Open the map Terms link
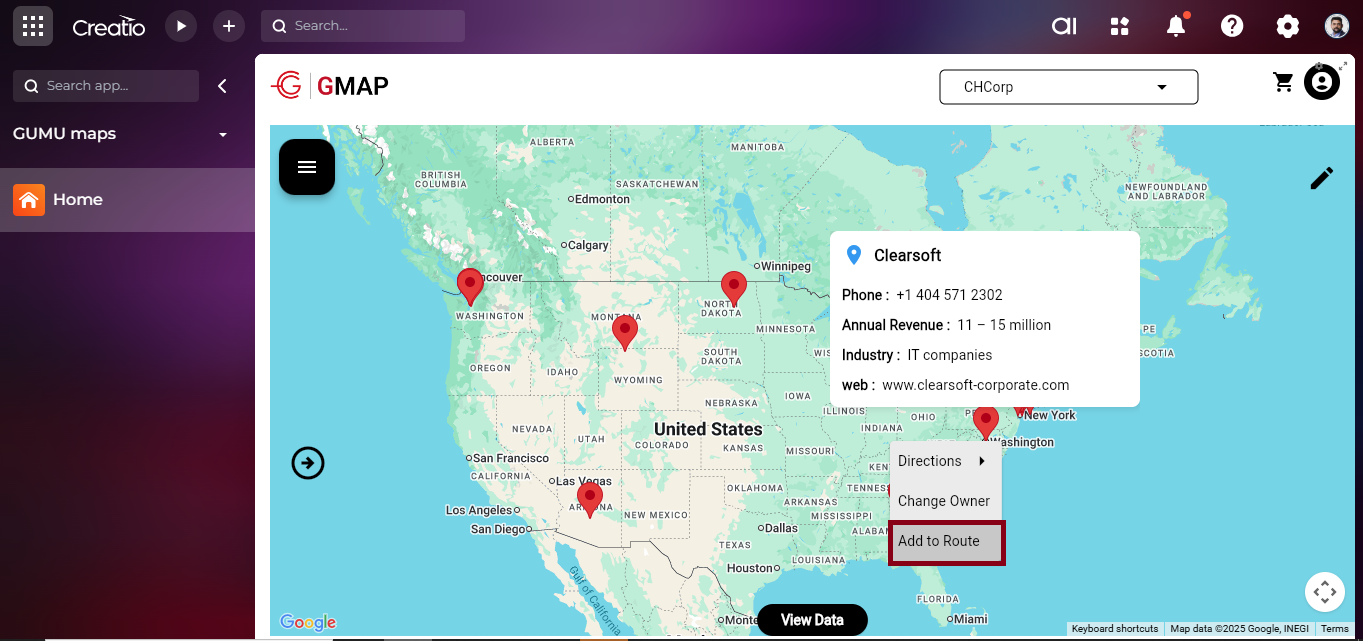The image size is (1363, 641). tap(1335, 629)
